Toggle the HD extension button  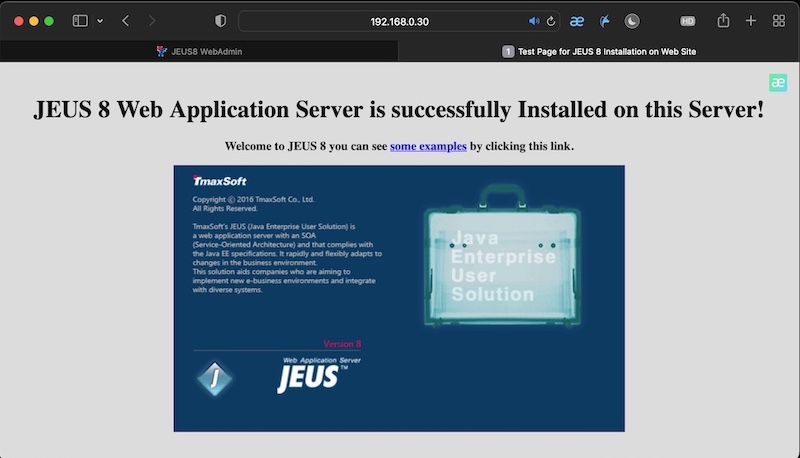tap(687, 21)
